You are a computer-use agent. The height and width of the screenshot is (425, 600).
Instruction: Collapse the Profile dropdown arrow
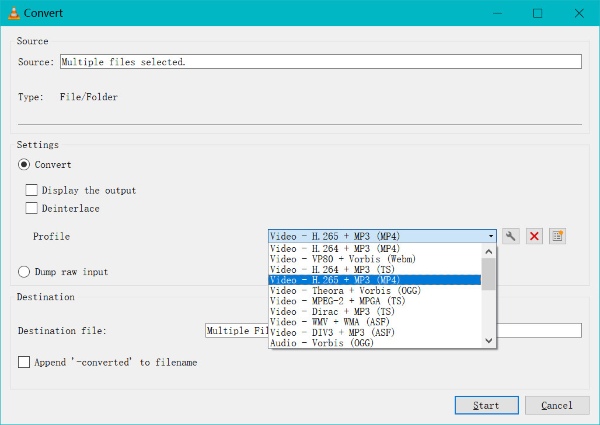[490, 236]
